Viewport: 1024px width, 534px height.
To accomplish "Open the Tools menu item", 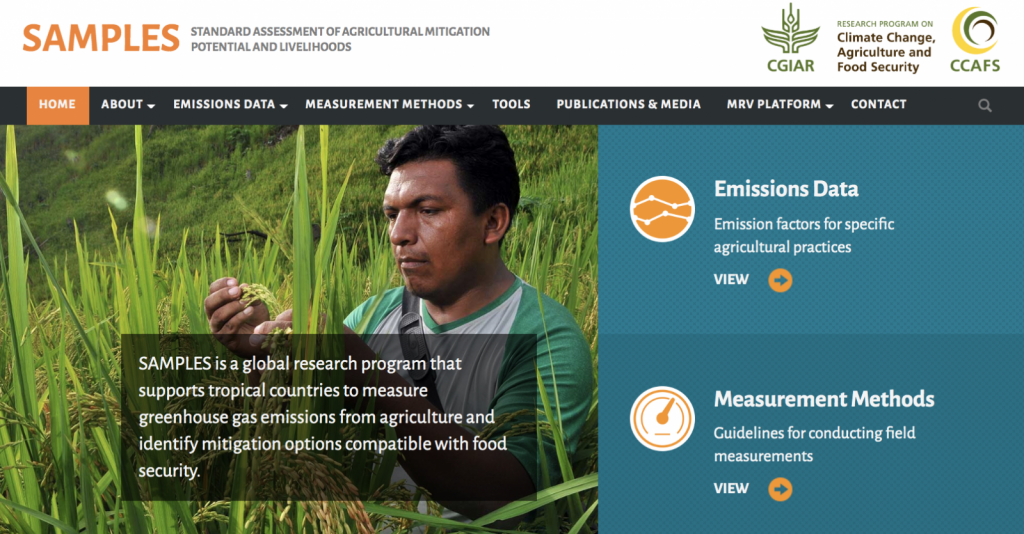I will pos(511,105).
